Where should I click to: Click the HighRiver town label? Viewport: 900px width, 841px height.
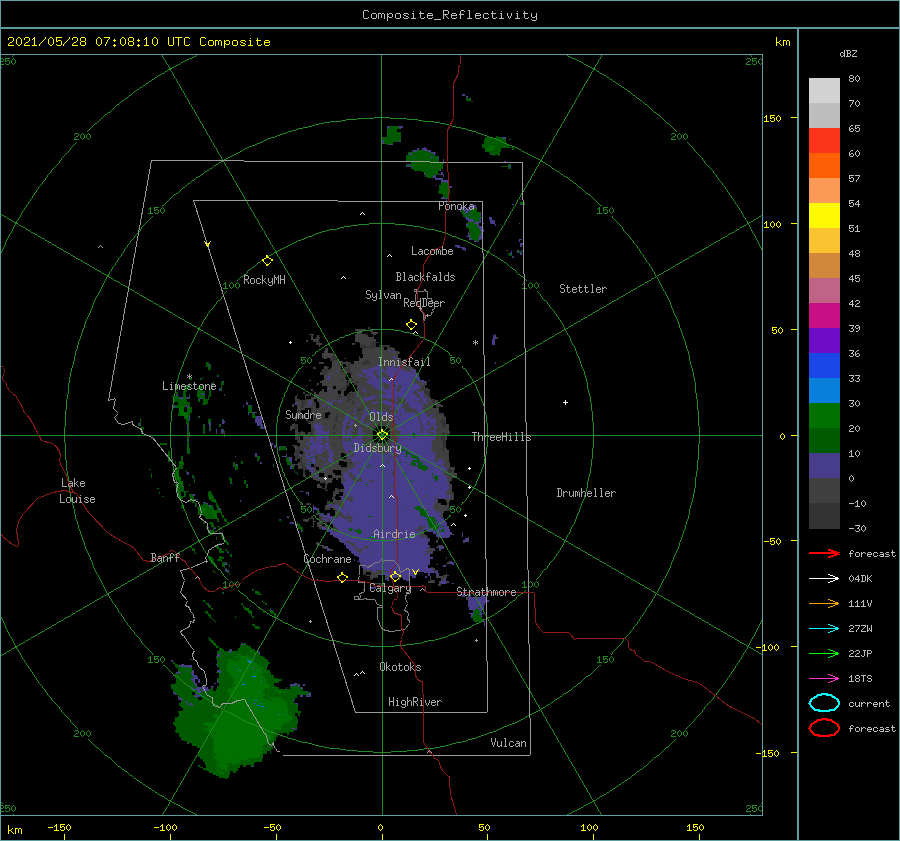coord(415,702)
